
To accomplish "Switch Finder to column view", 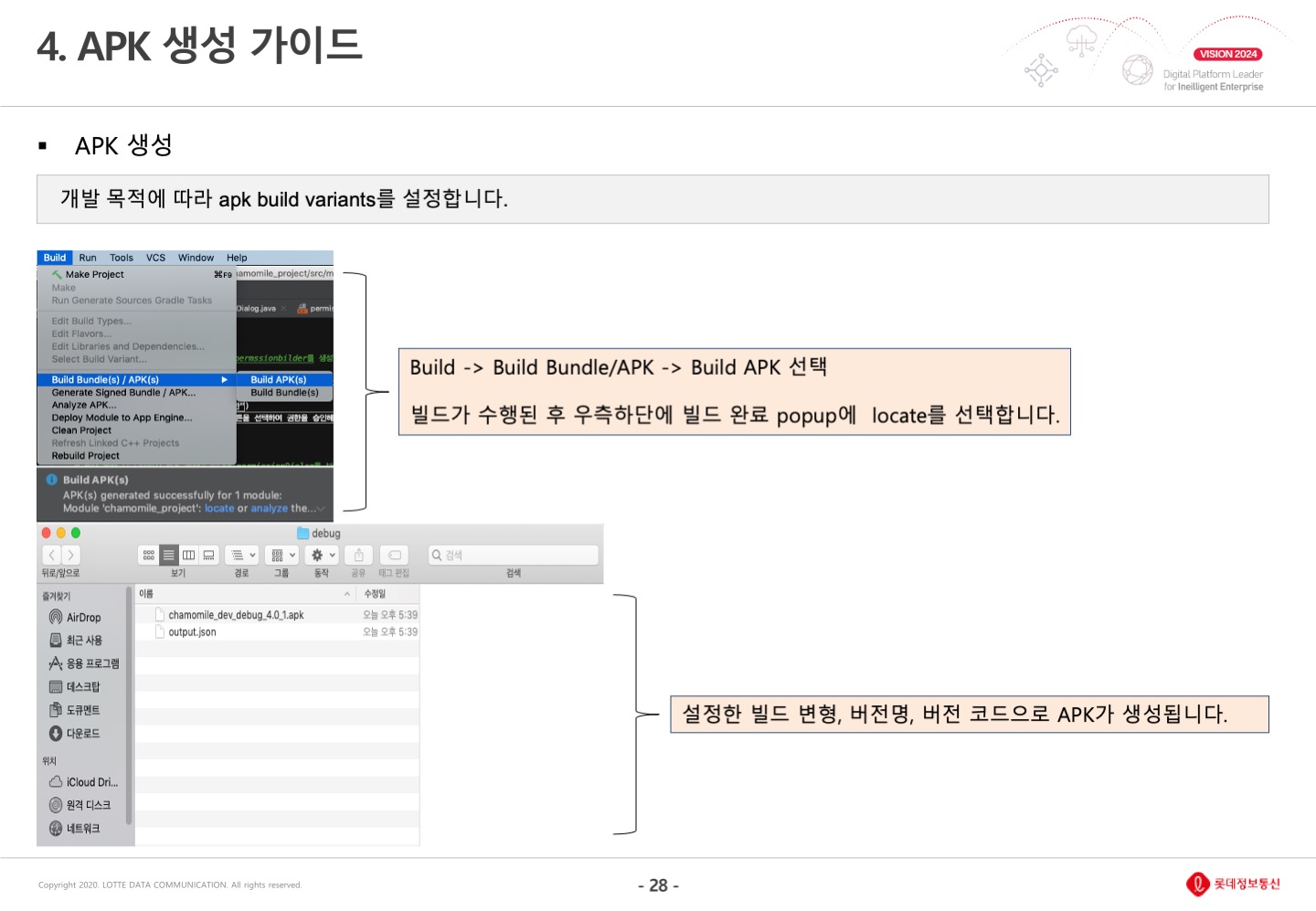I will [x=188, y=555].
